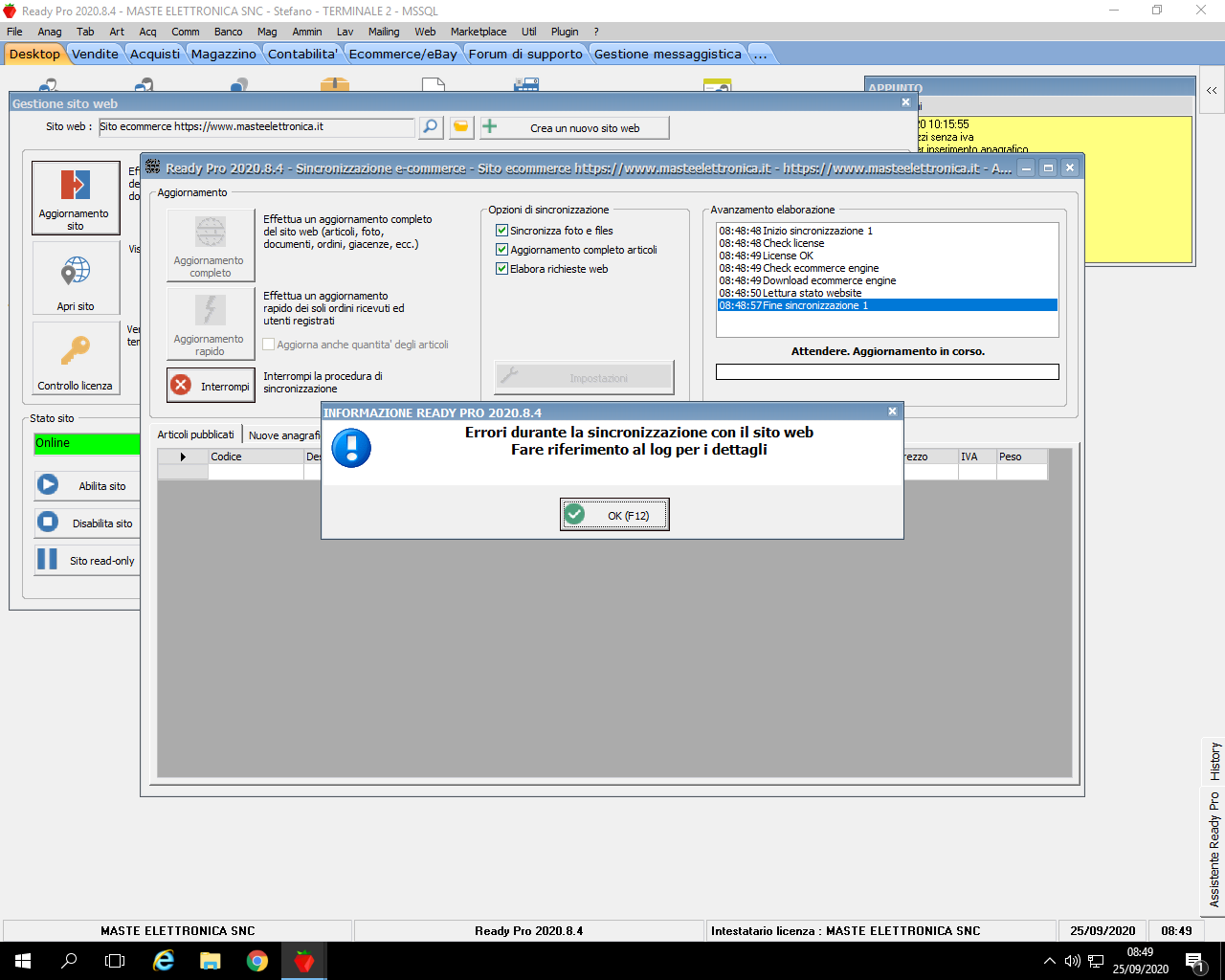Click the taskbar search magnifier icon
This screenshot has height=980, width=1225.
69,961
